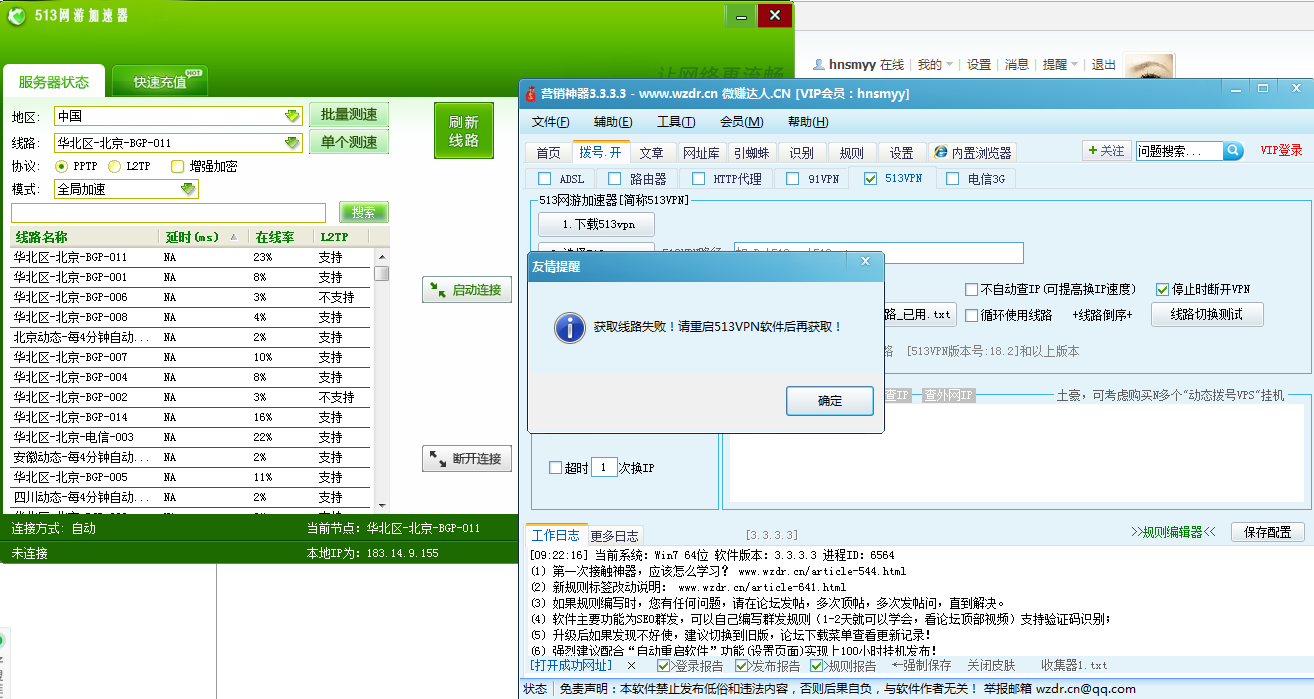Switch to the 快速充值 tab
Screen dimensions: 1314x699
(x=160, y=82)
